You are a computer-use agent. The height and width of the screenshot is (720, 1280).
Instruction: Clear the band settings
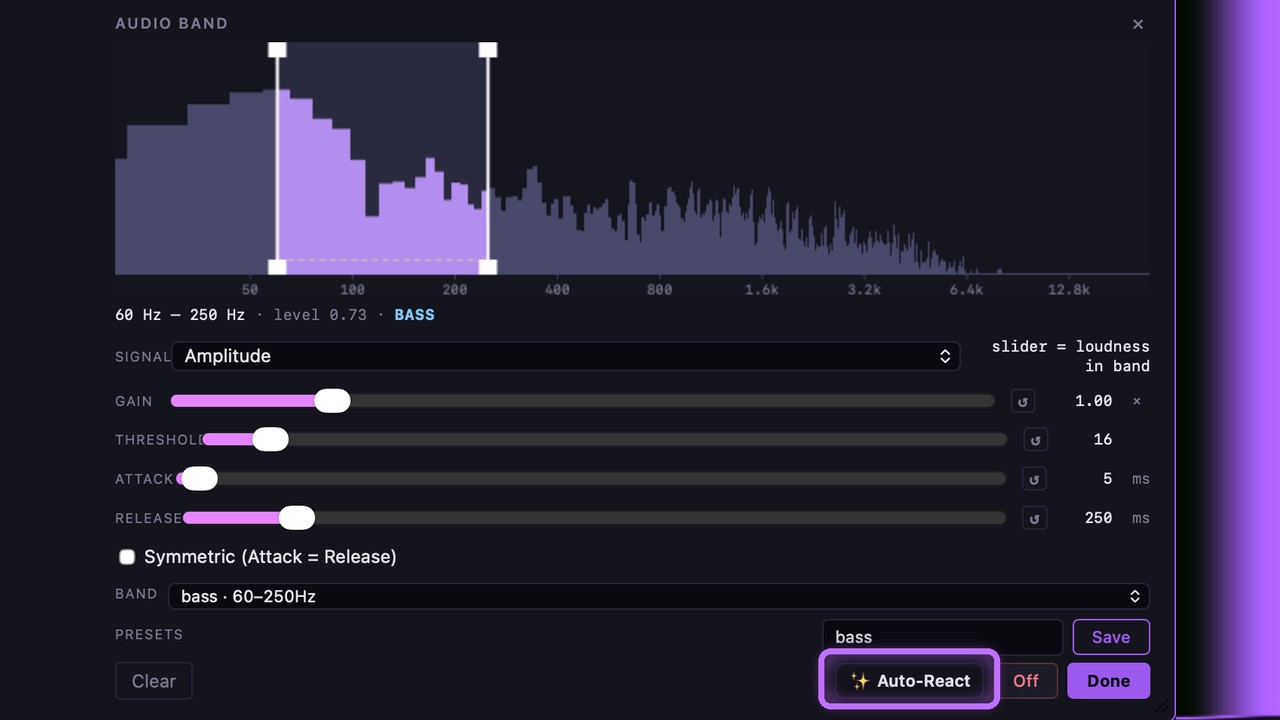(x=154, y=681)
